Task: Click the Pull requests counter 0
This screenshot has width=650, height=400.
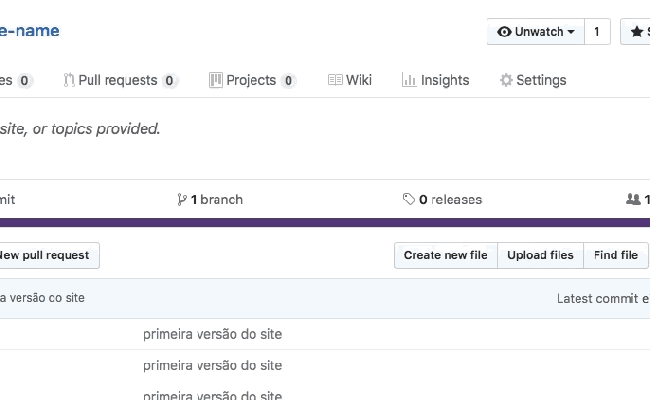Action: (169, 80)
